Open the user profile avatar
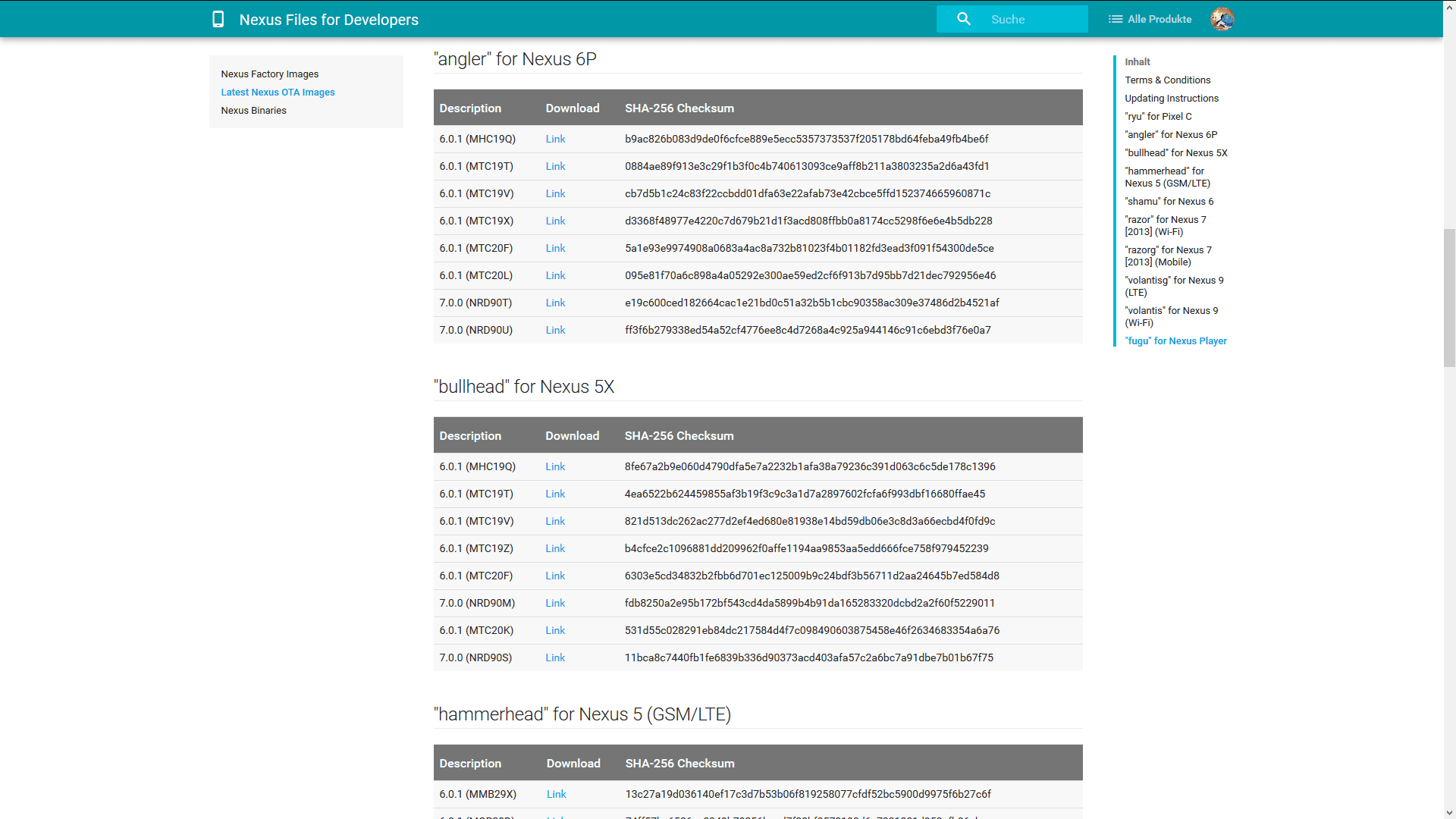Image resolution: width=1456 pixels, height=819 pixels. tap(1222, 19)
